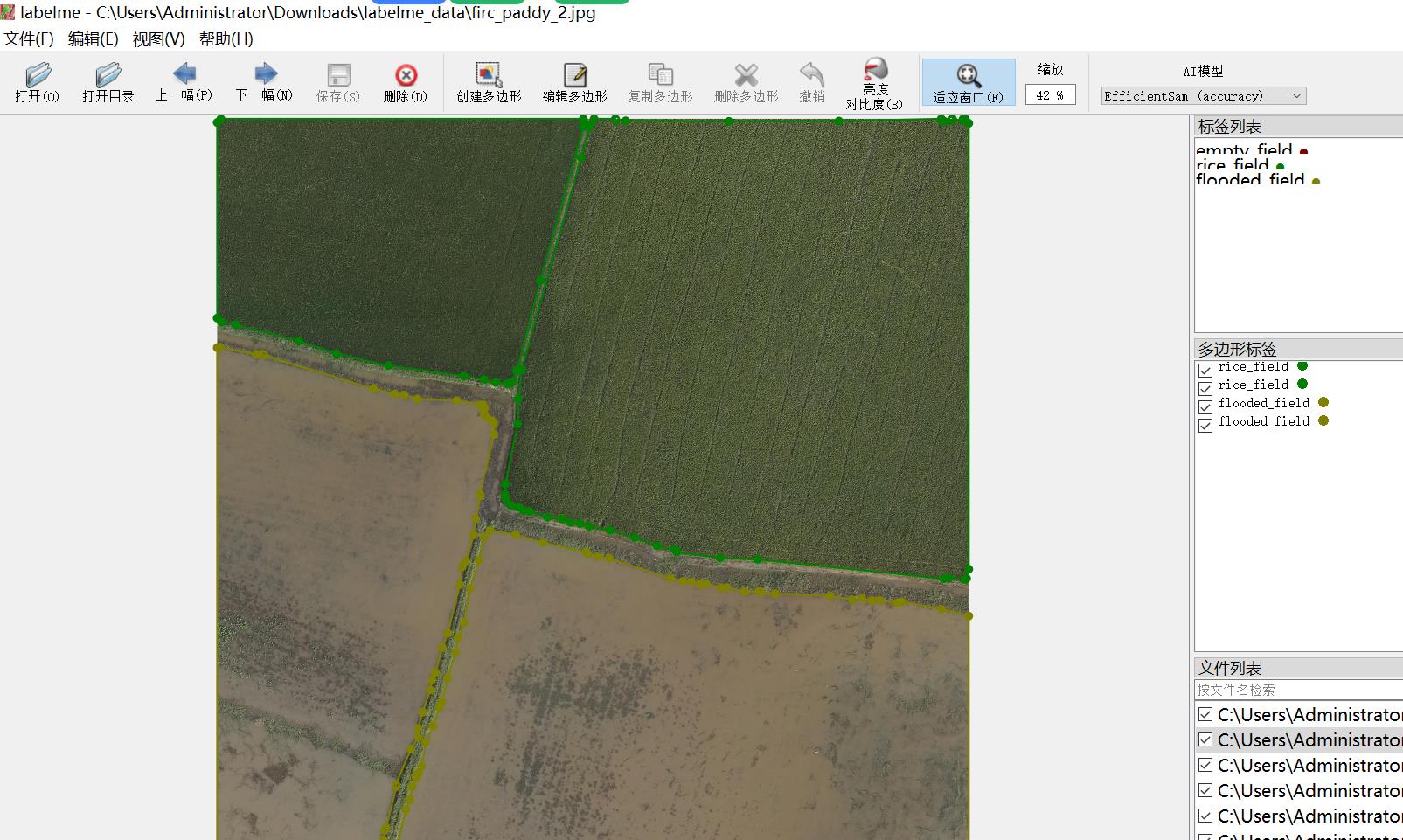Click the zoom percentage box
Image resolution: width=1403 pixels, height=840 pixels.
coord(1050,95)
